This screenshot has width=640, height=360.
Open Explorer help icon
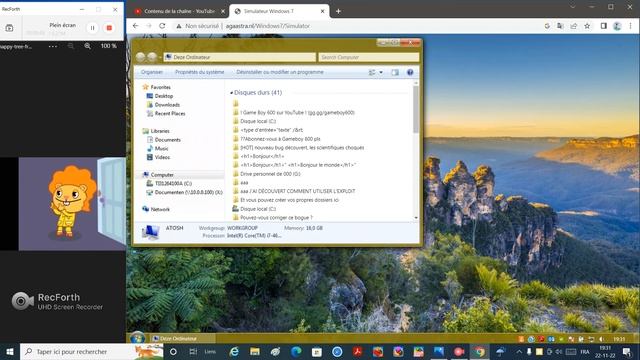pyautogui.click(x=410, y=72)
